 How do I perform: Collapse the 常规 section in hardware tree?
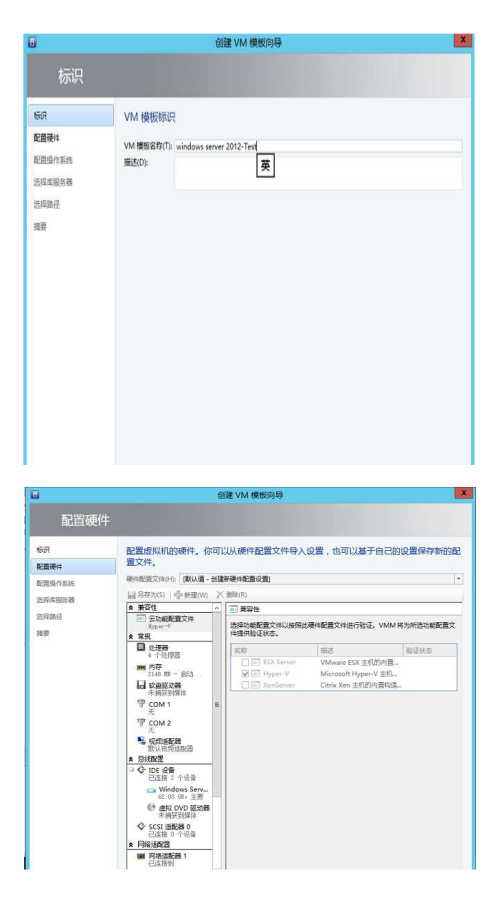click(131, 636)
